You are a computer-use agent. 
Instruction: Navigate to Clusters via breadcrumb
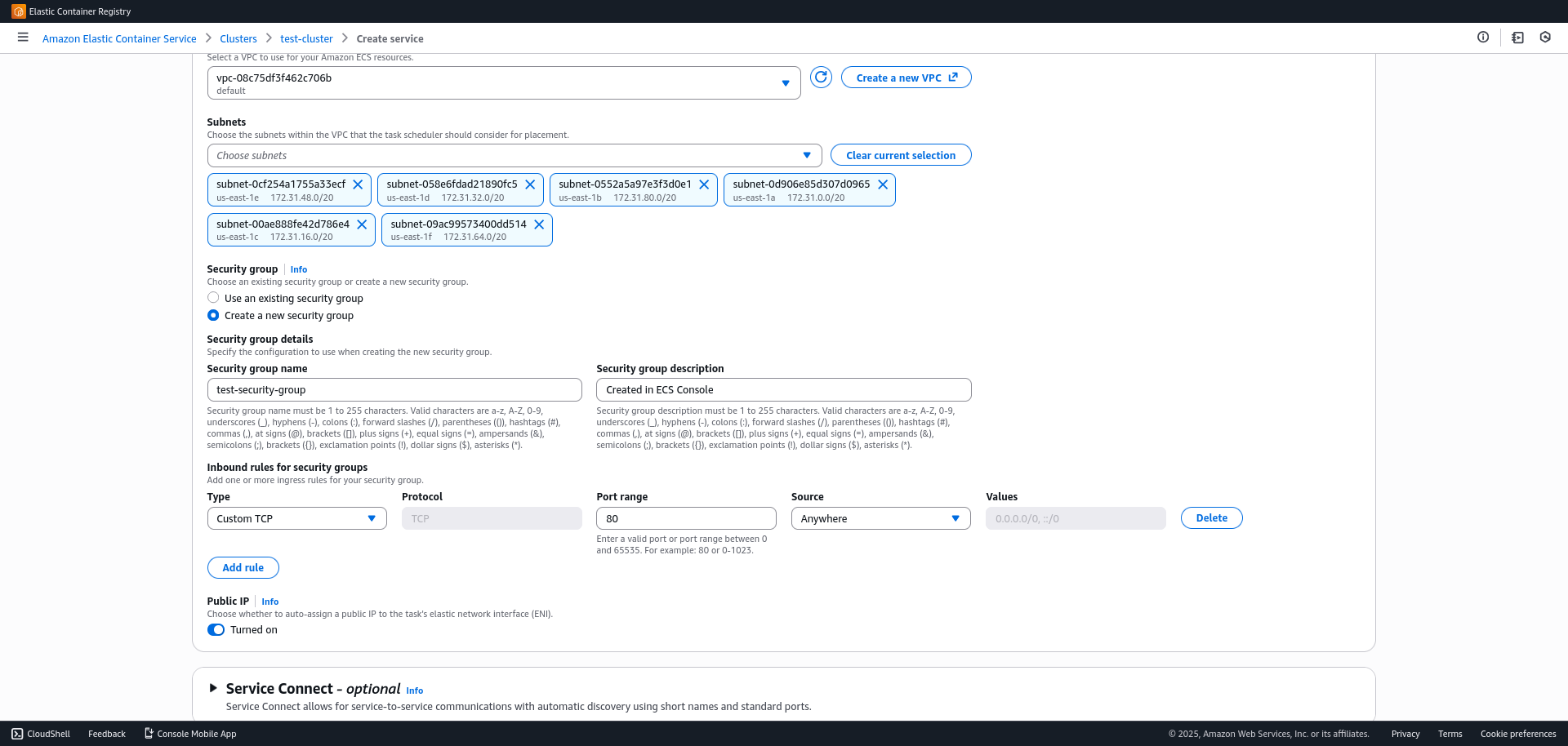point(238,38)
